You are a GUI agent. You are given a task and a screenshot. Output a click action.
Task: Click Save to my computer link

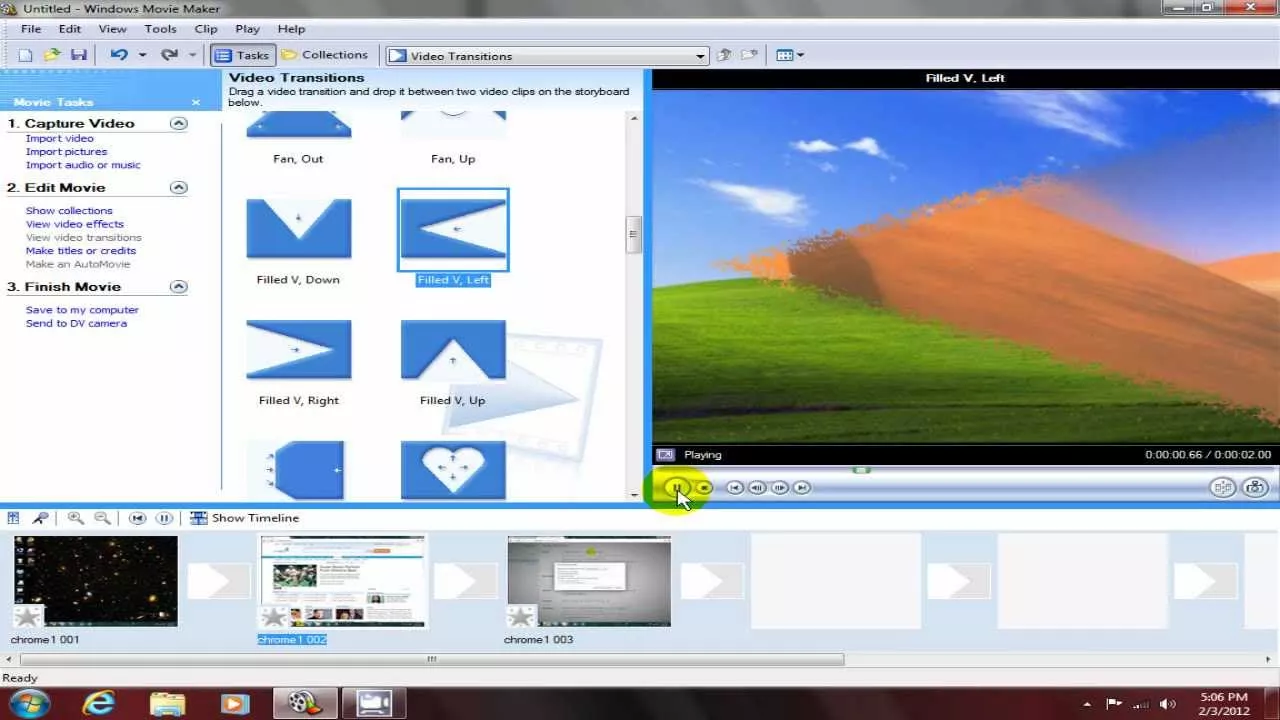click(x=82, y=310)
